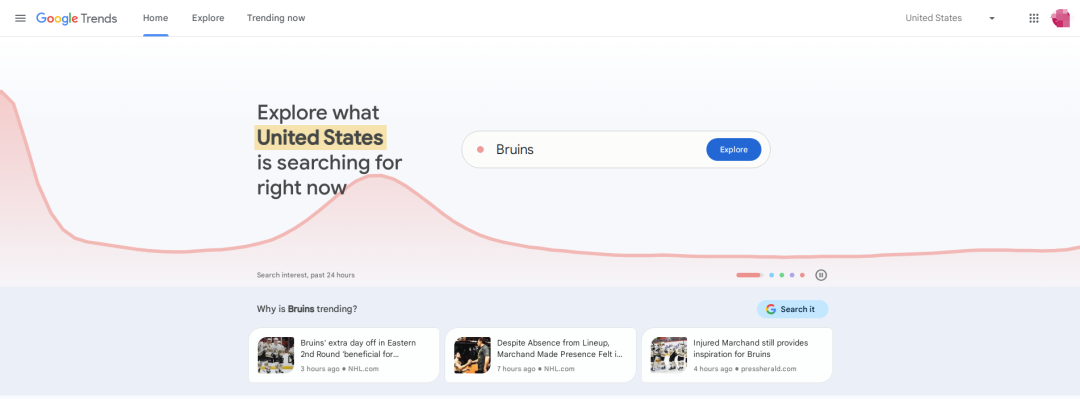The width and height of the screenshot is (1080, 399).
Task: Open the Google apps grid
Action: [x=1034, y=18]
